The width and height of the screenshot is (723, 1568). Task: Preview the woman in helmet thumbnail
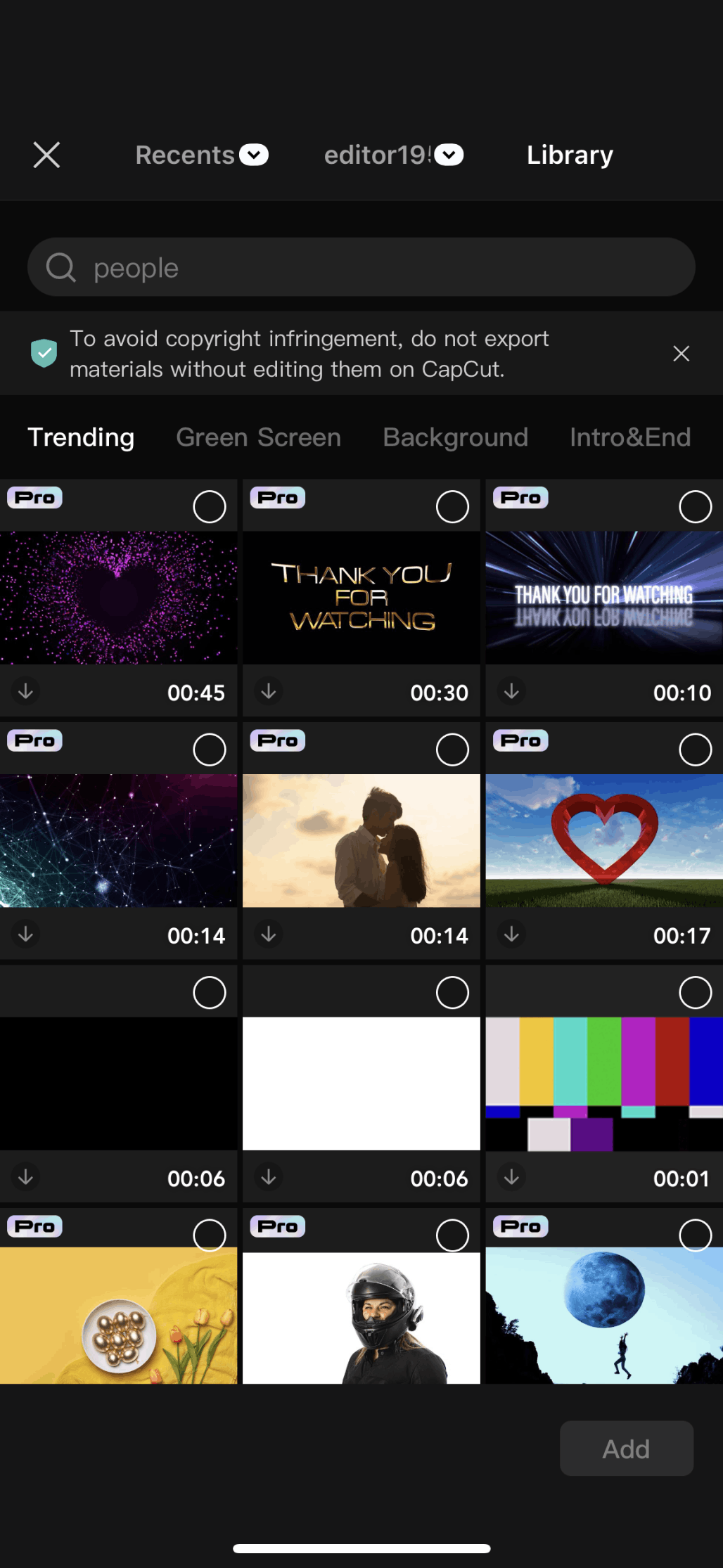click(361, 1318)
